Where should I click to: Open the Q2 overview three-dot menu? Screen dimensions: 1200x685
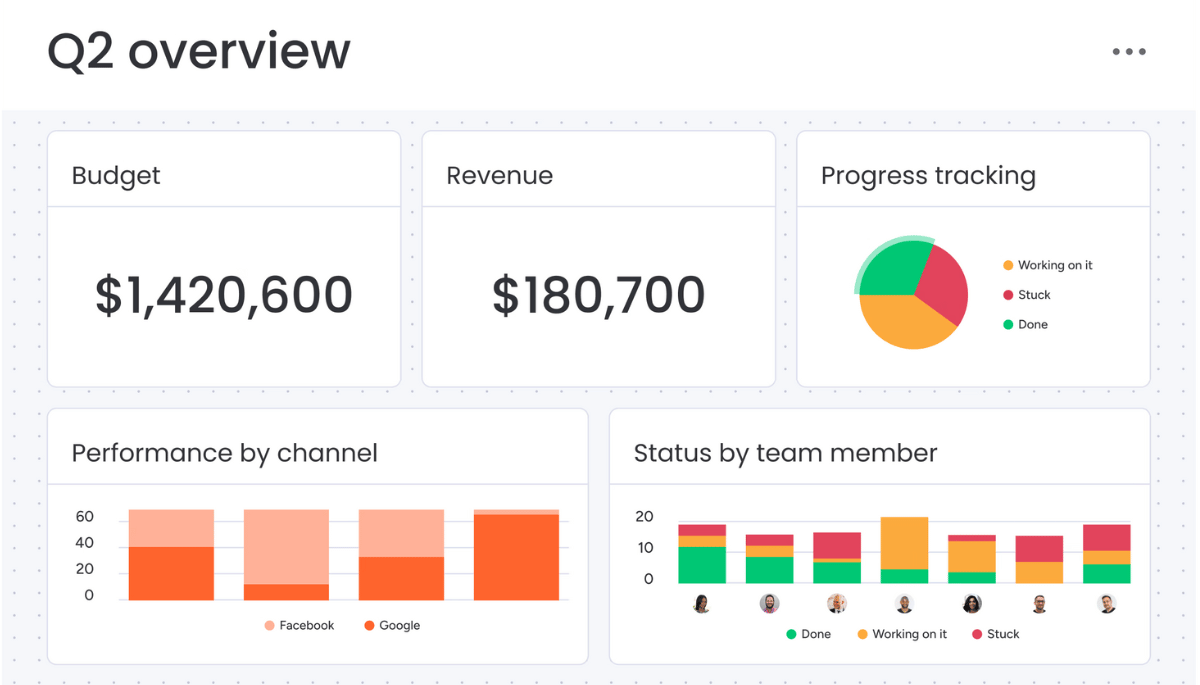pos(1129,52)
